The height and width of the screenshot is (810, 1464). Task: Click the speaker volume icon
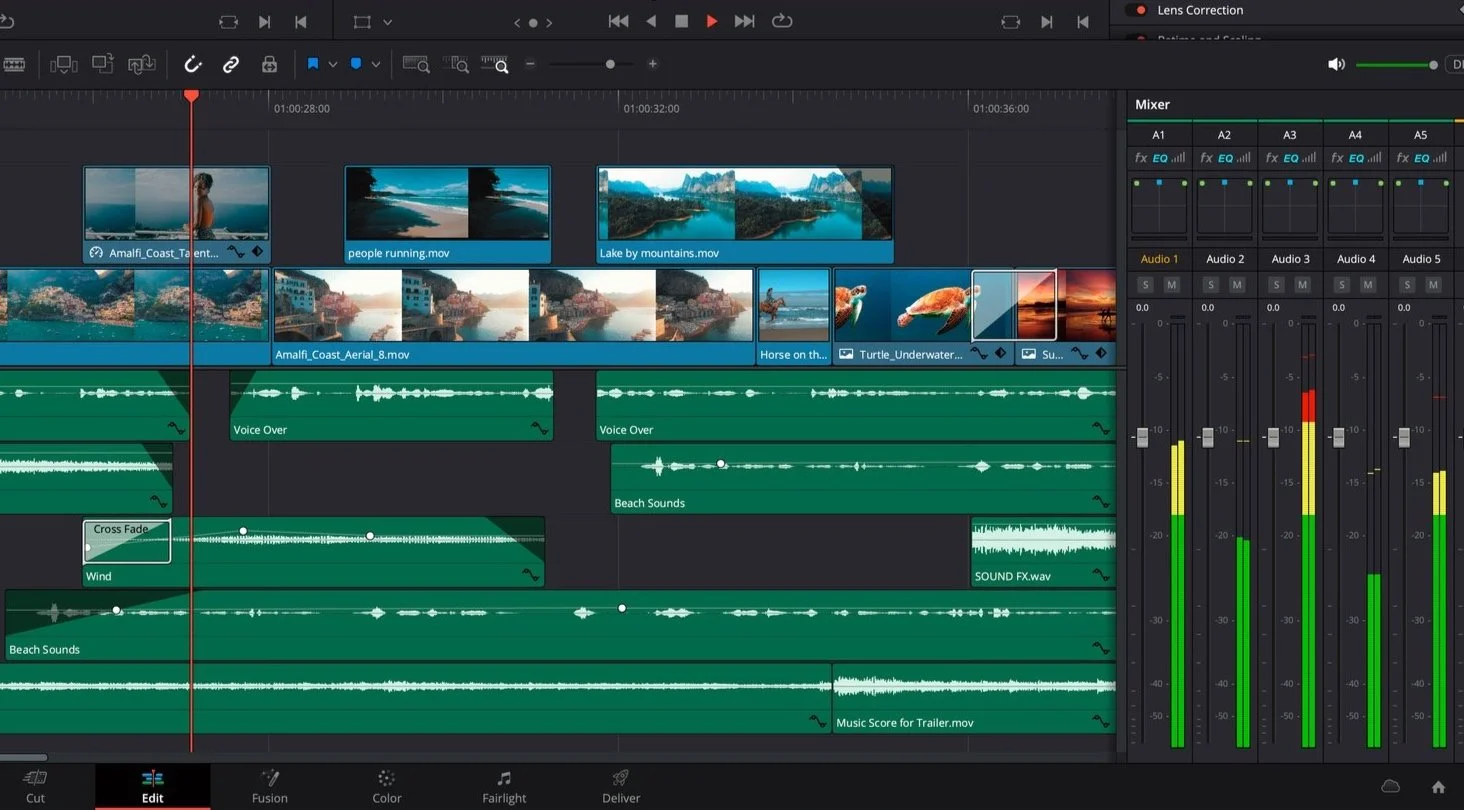1336,65
